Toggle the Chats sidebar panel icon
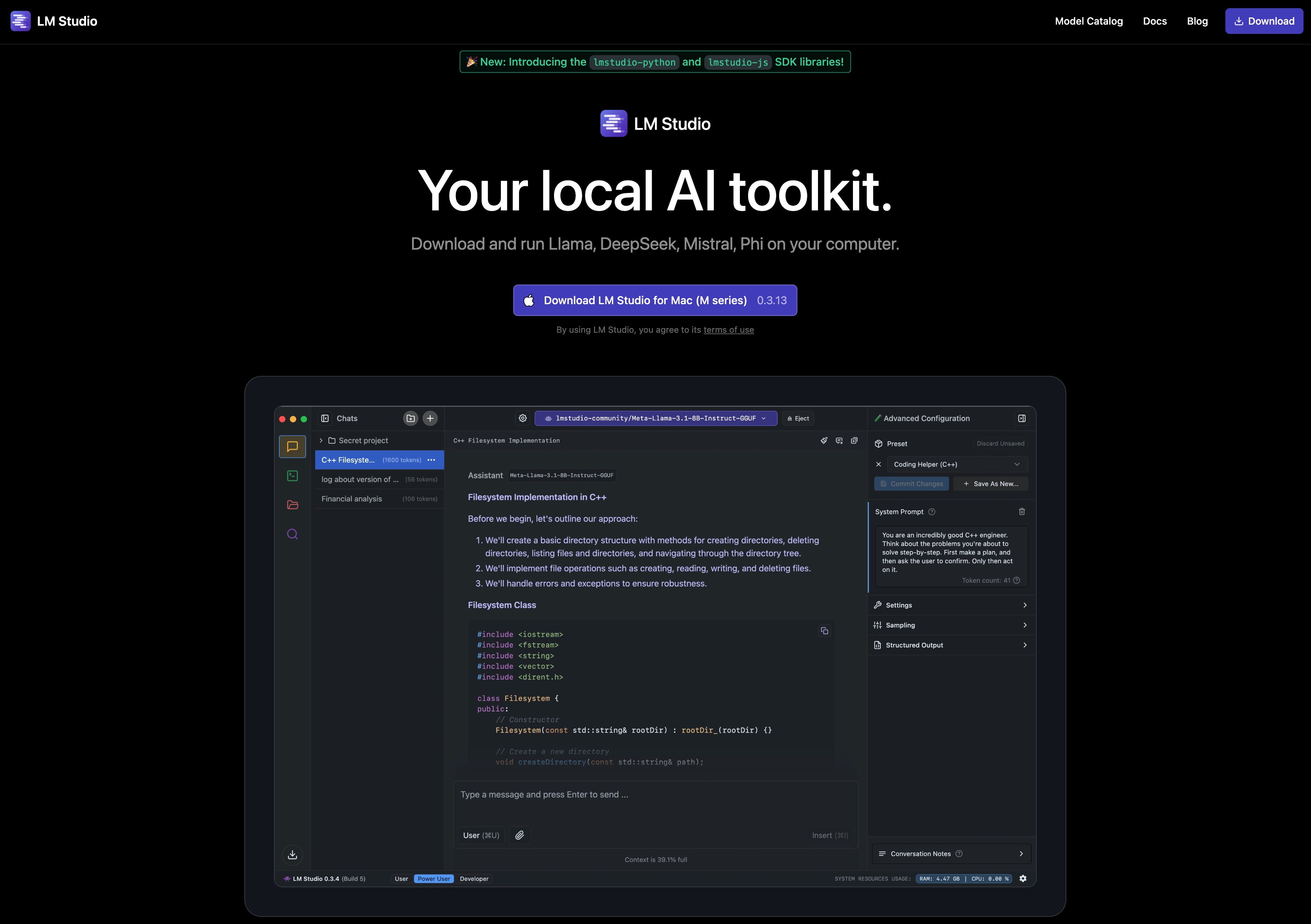 click(x=325, y=418)
